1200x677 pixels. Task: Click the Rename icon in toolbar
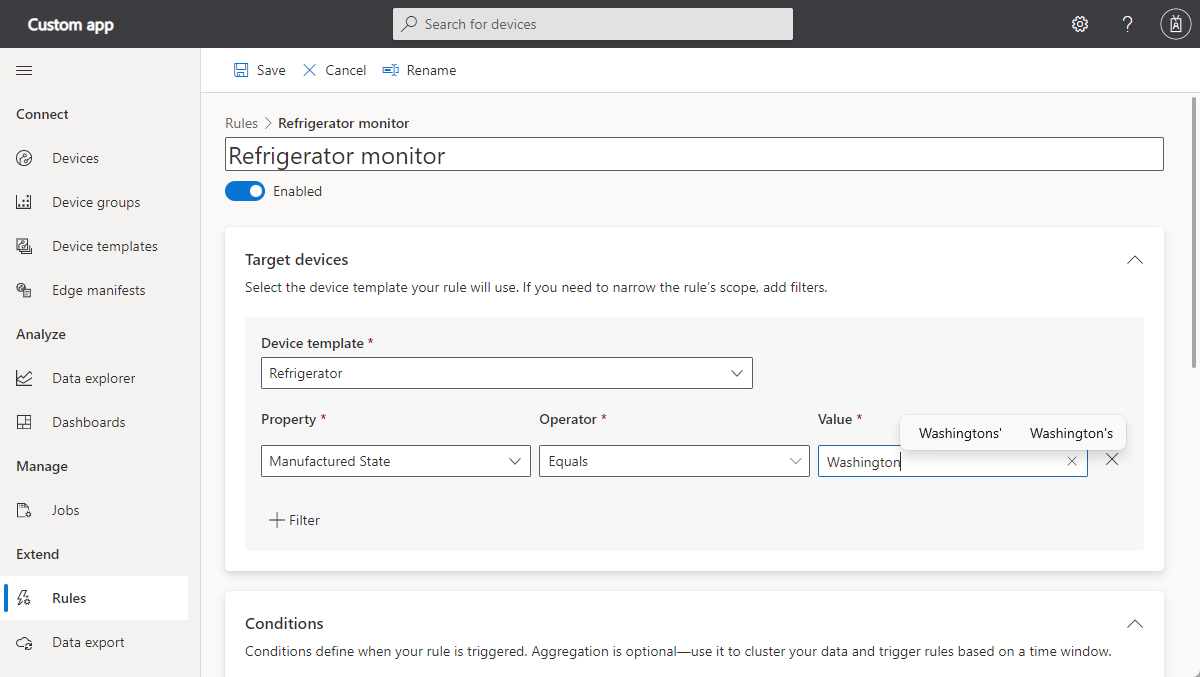[x=391, y=70]
